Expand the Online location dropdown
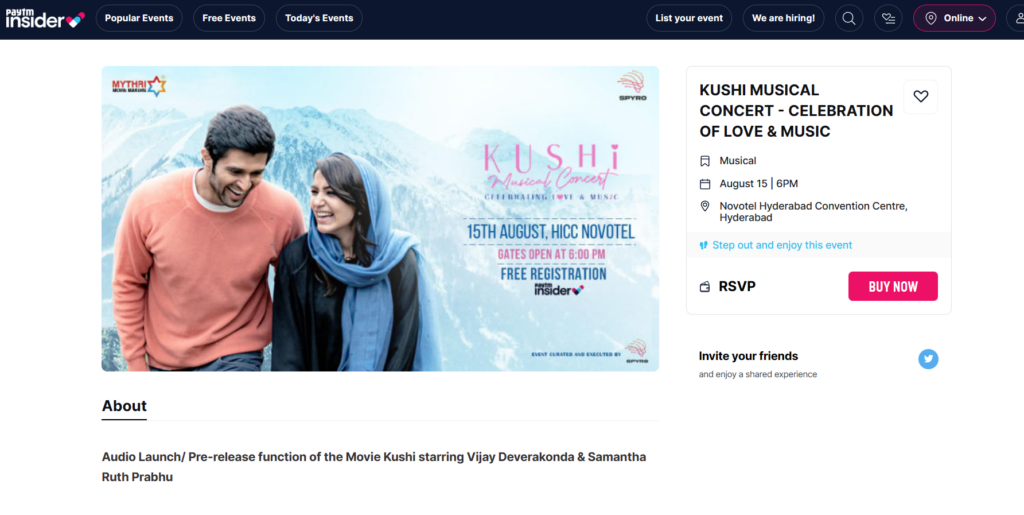 click(x=954, y=18)
